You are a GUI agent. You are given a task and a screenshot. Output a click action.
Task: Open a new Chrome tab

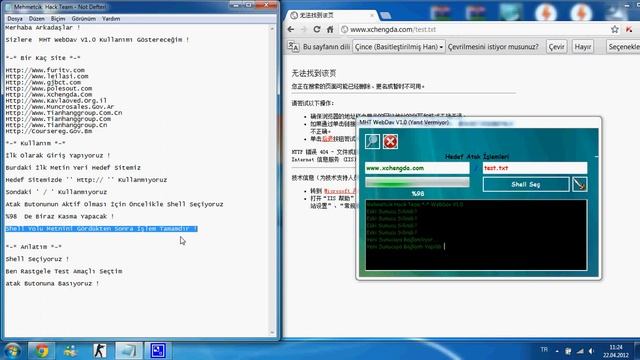[385, 16]
